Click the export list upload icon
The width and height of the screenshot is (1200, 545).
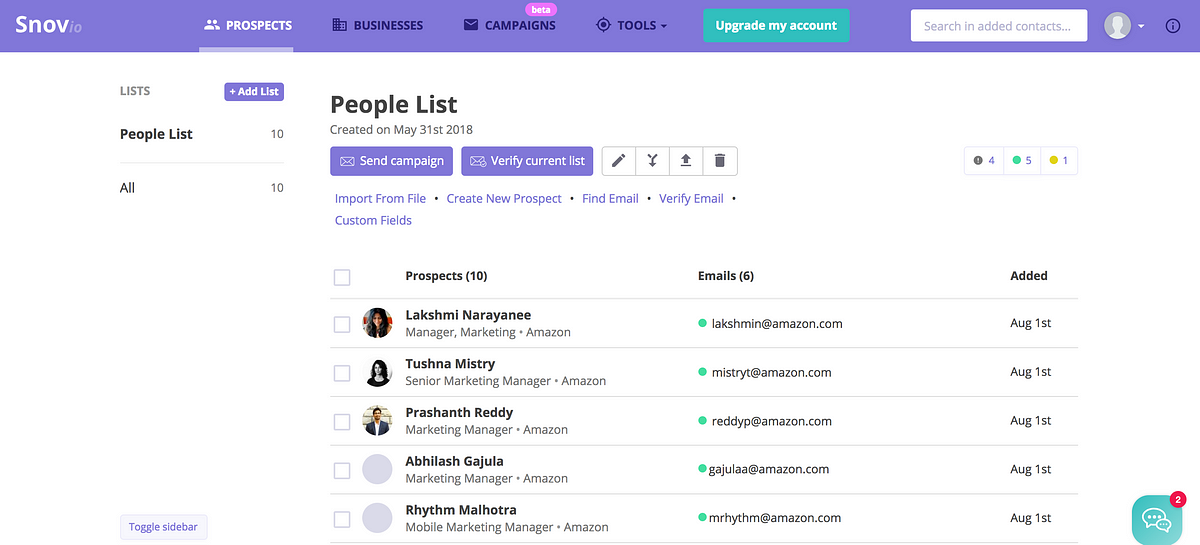click(686, 161)
